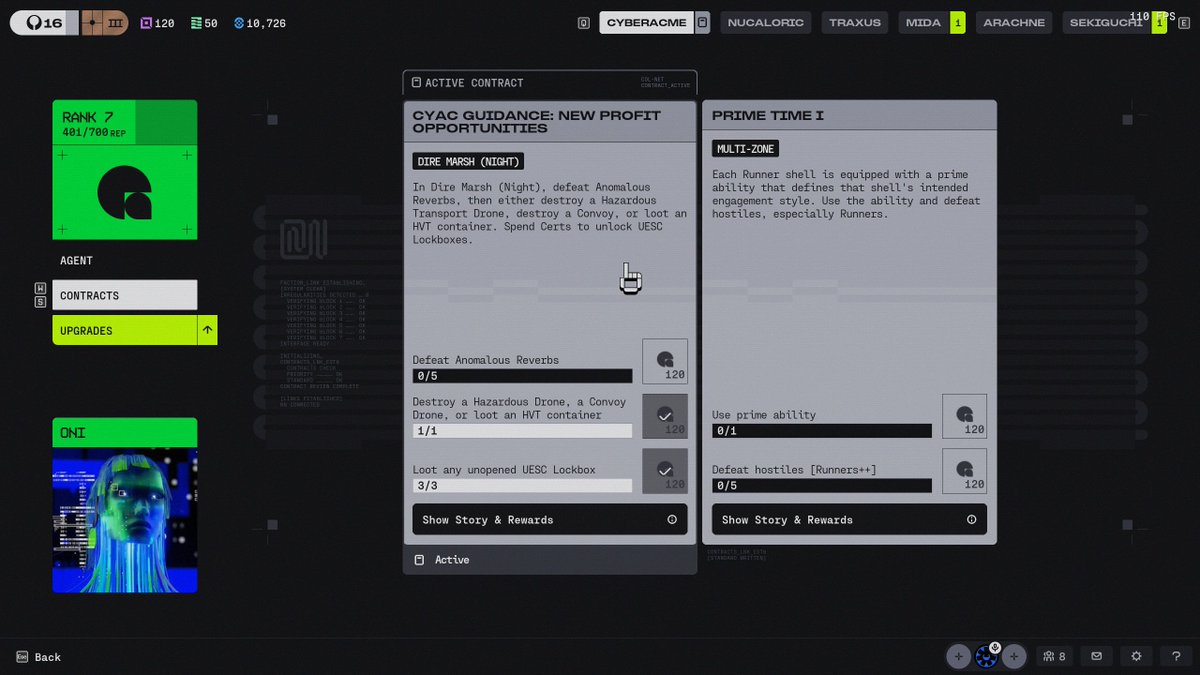This screenshot has width=1200, height=675.
Task: Switch to the Sekiguchi faction tab
Action: click(x=1106, y=22)
